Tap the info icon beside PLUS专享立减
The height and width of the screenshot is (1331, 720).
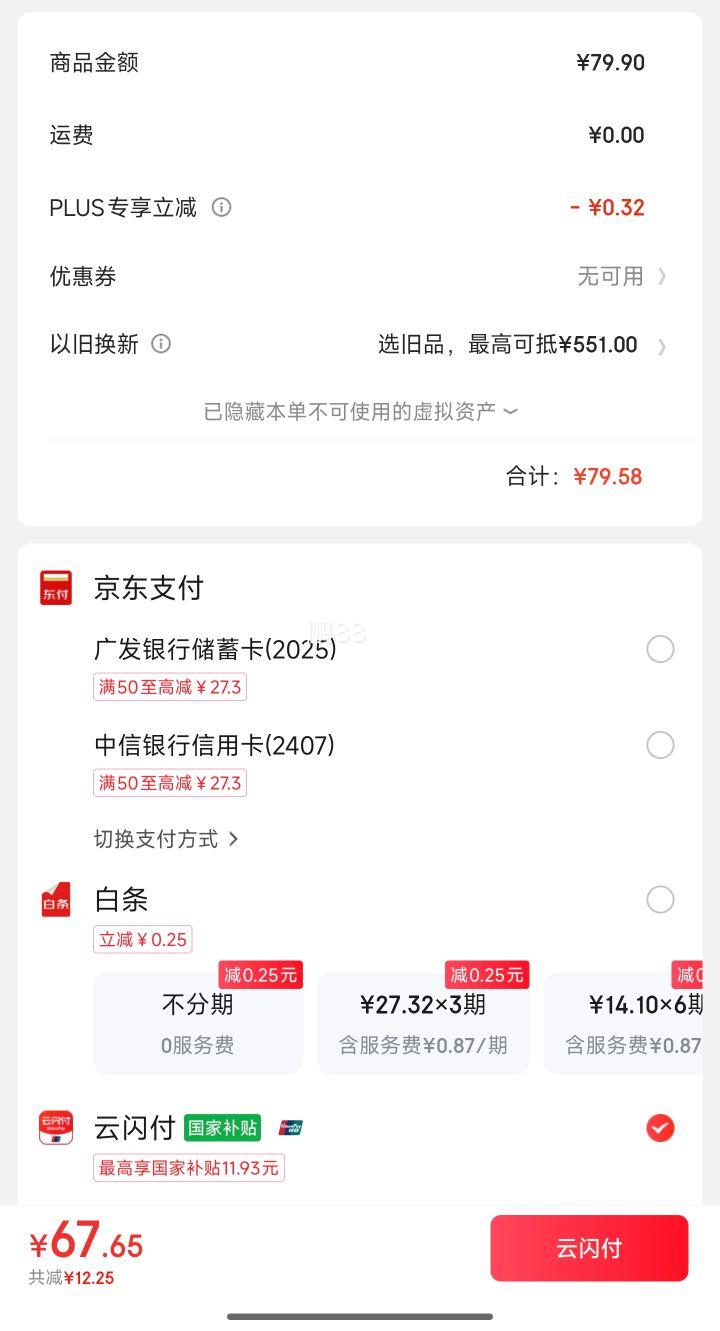pos(222,207)
